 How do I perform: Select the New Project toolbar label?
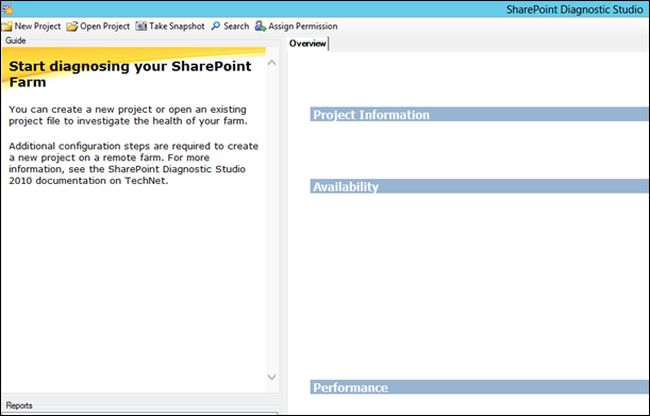pyautogui.click(x=38, y=26)
